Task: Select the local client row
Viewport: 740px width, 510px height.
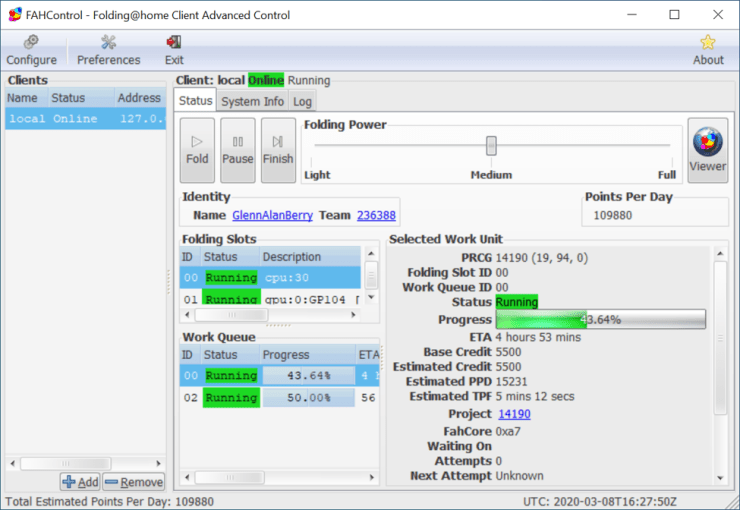Action: click(85, 118)
